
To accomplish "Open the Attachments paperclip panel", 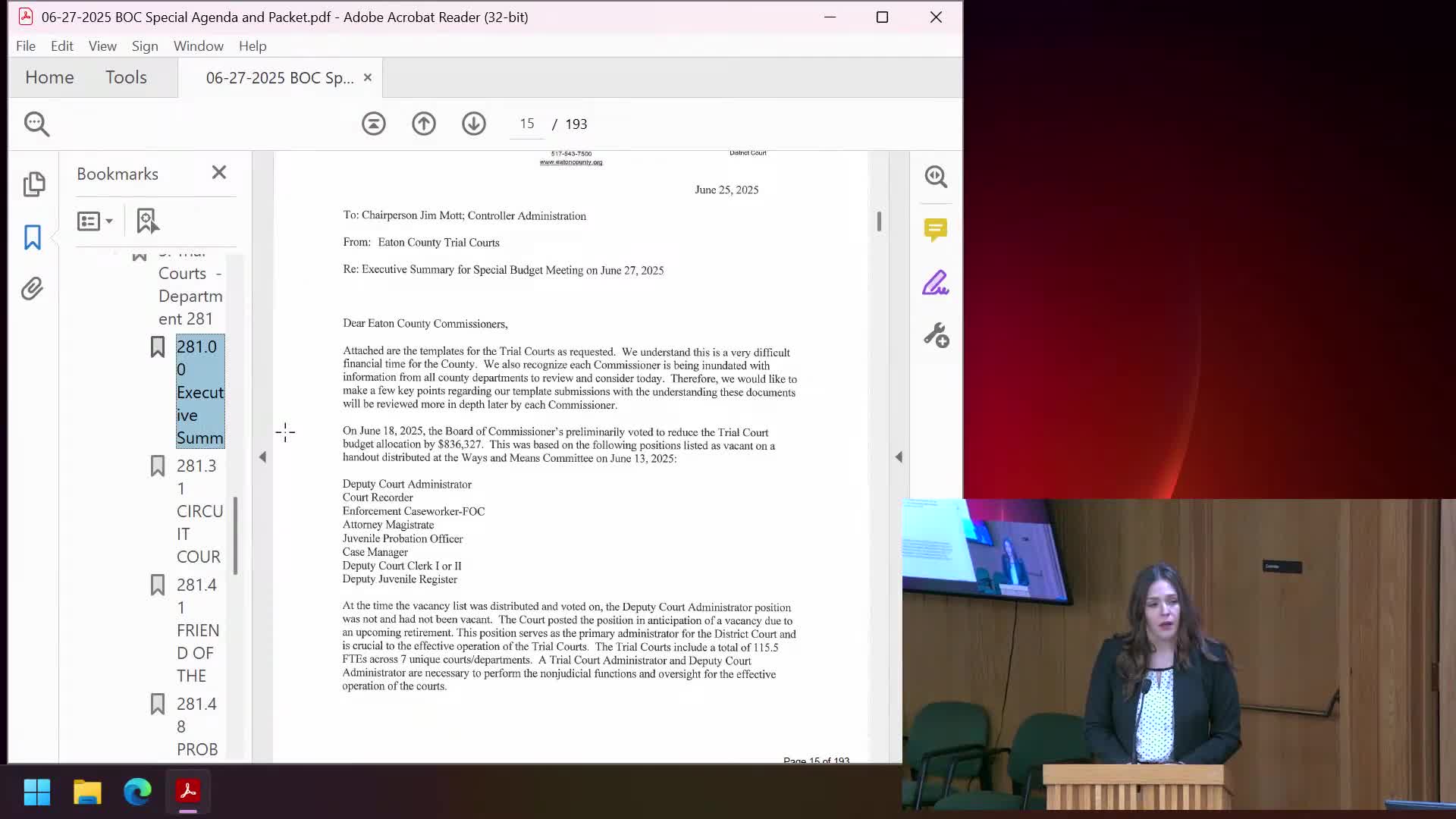I will [32, 289].
